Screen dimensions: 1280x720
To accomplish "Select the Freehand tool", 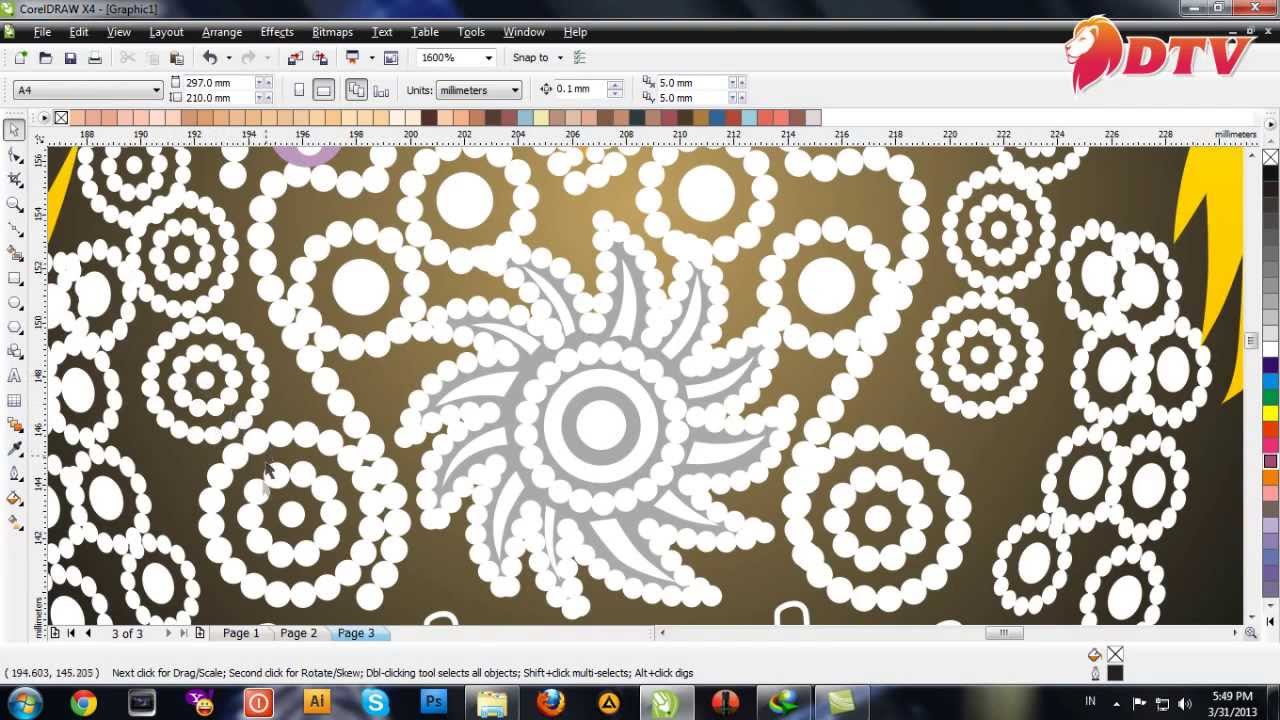I will click(14, 229).
